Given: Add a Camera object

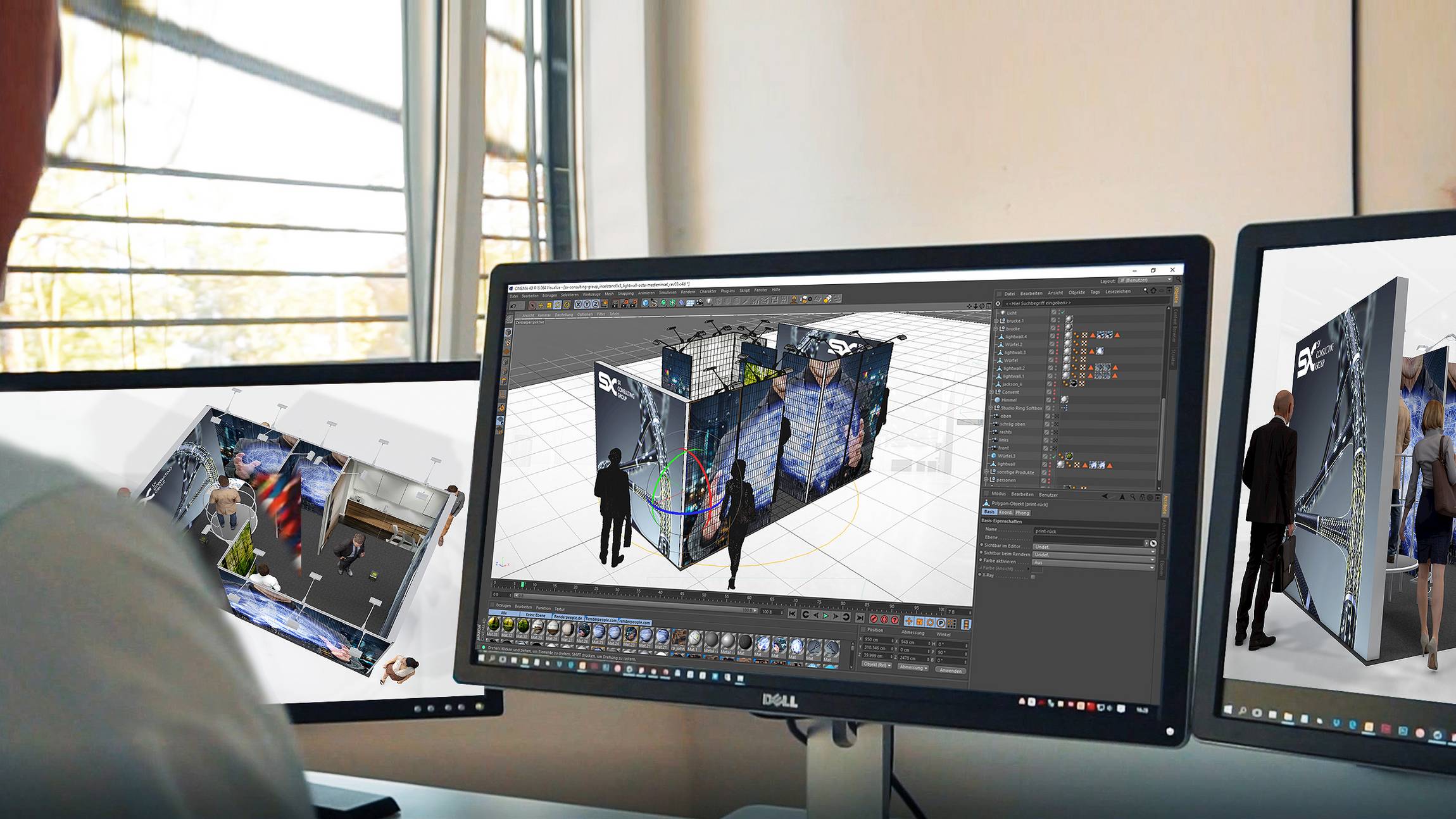Looking at the screenshot, I should tap(700, 302).
